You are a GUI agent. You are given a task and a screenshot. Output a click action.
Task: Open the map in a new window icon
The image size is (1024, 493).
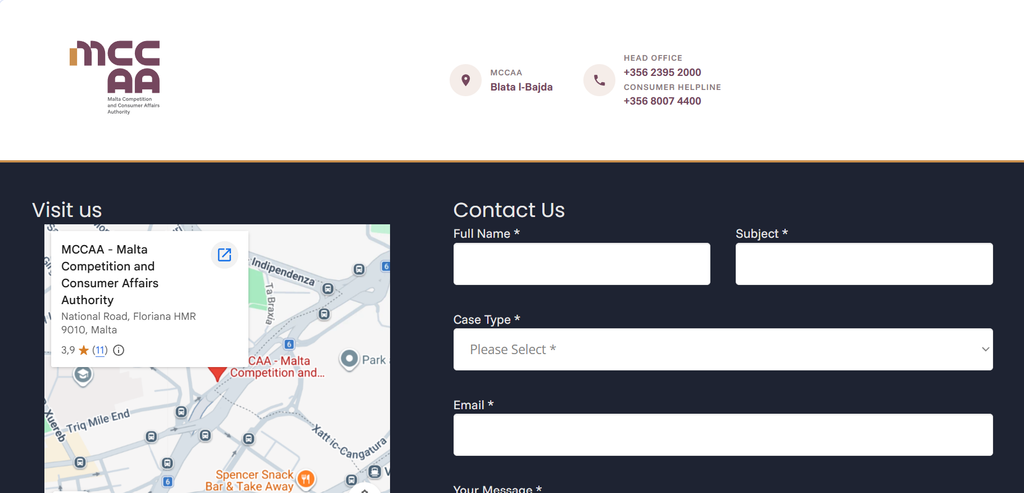[x=224, y=255]
